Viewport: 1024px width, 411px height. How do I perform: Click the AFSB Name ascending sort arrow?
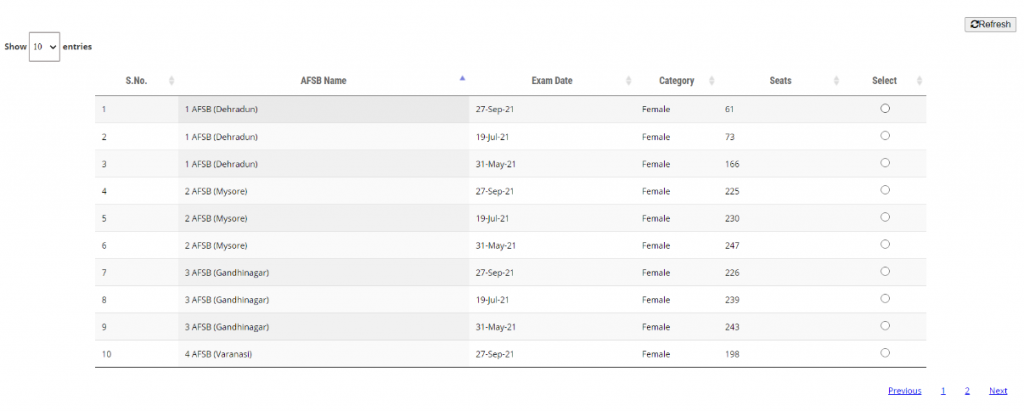tap(462, 78)
